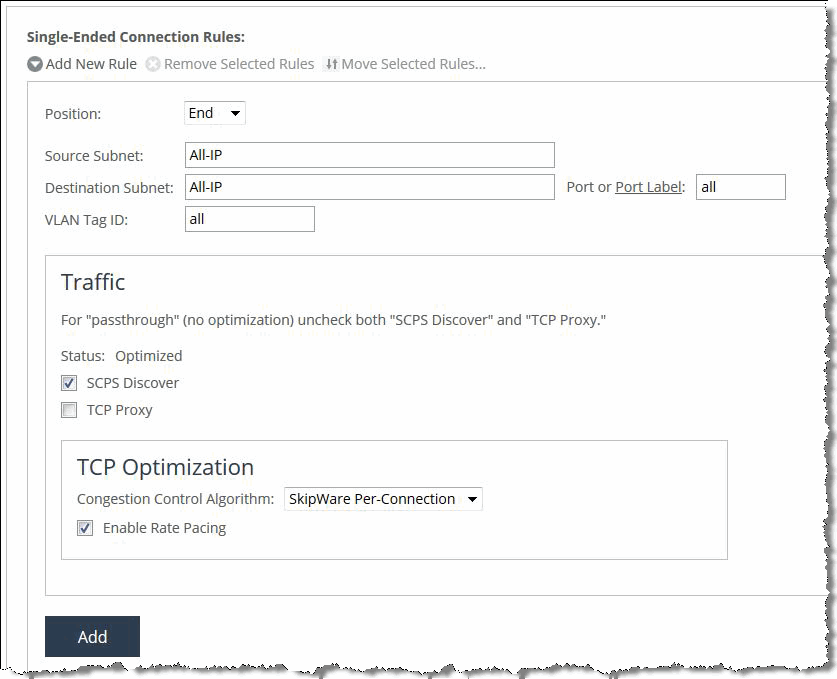The image size is (837, 679).
Task: Toggle the Enable Rate Pacing checkbox
Action: 85,528
